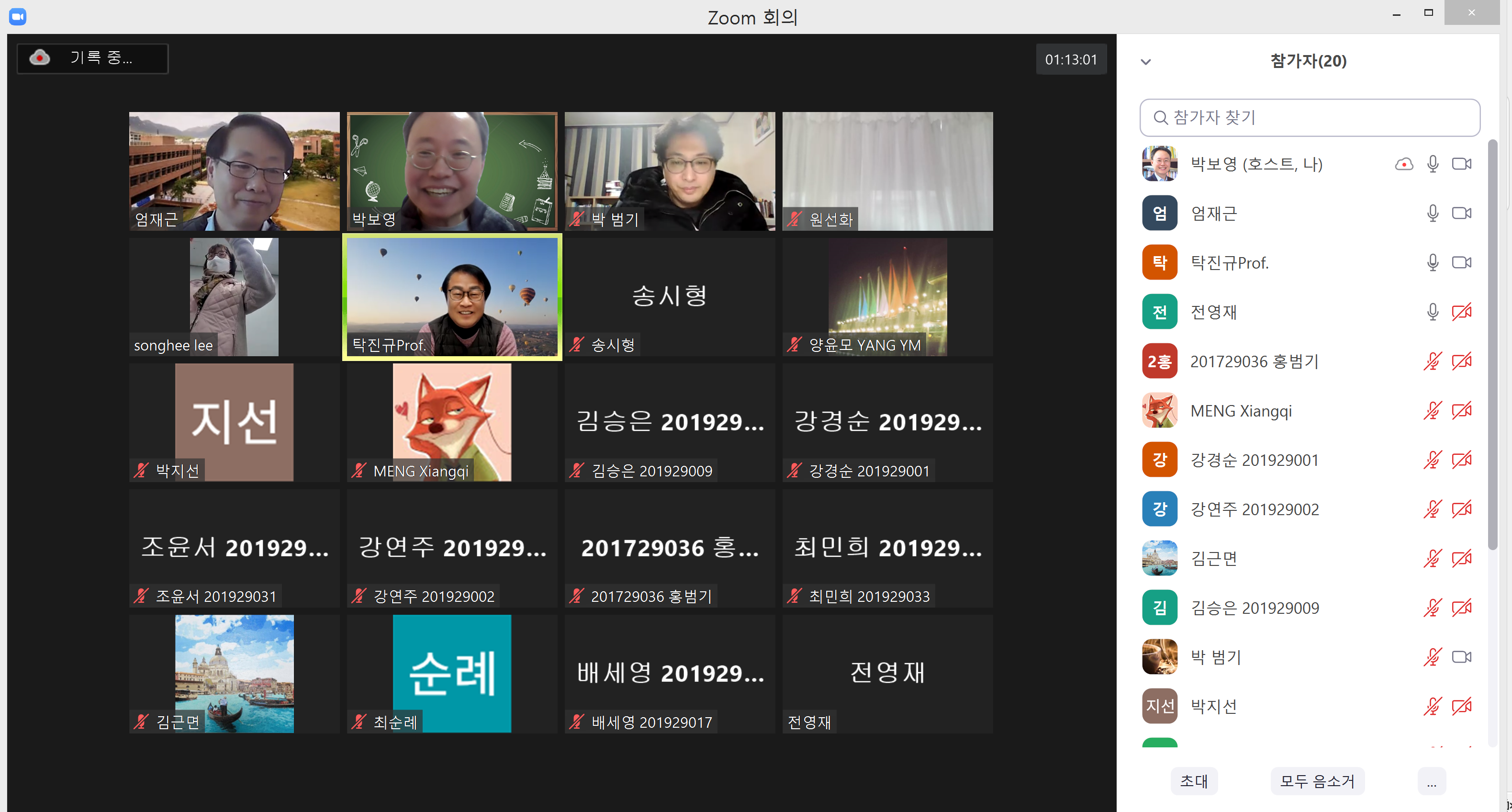Select 원선화 video tile with curtains
The height and width of the screenshot is (812, 1512).
click(887, 171)
